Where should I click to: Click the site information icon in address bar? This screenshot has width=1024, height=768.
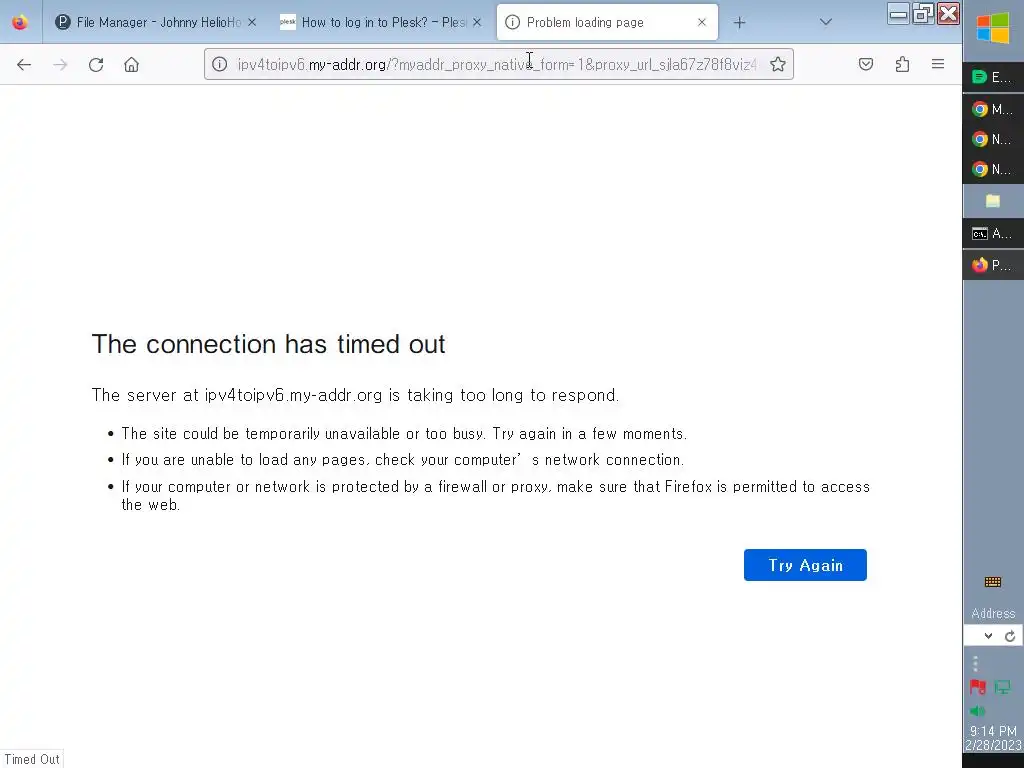(x=219, y=64)
